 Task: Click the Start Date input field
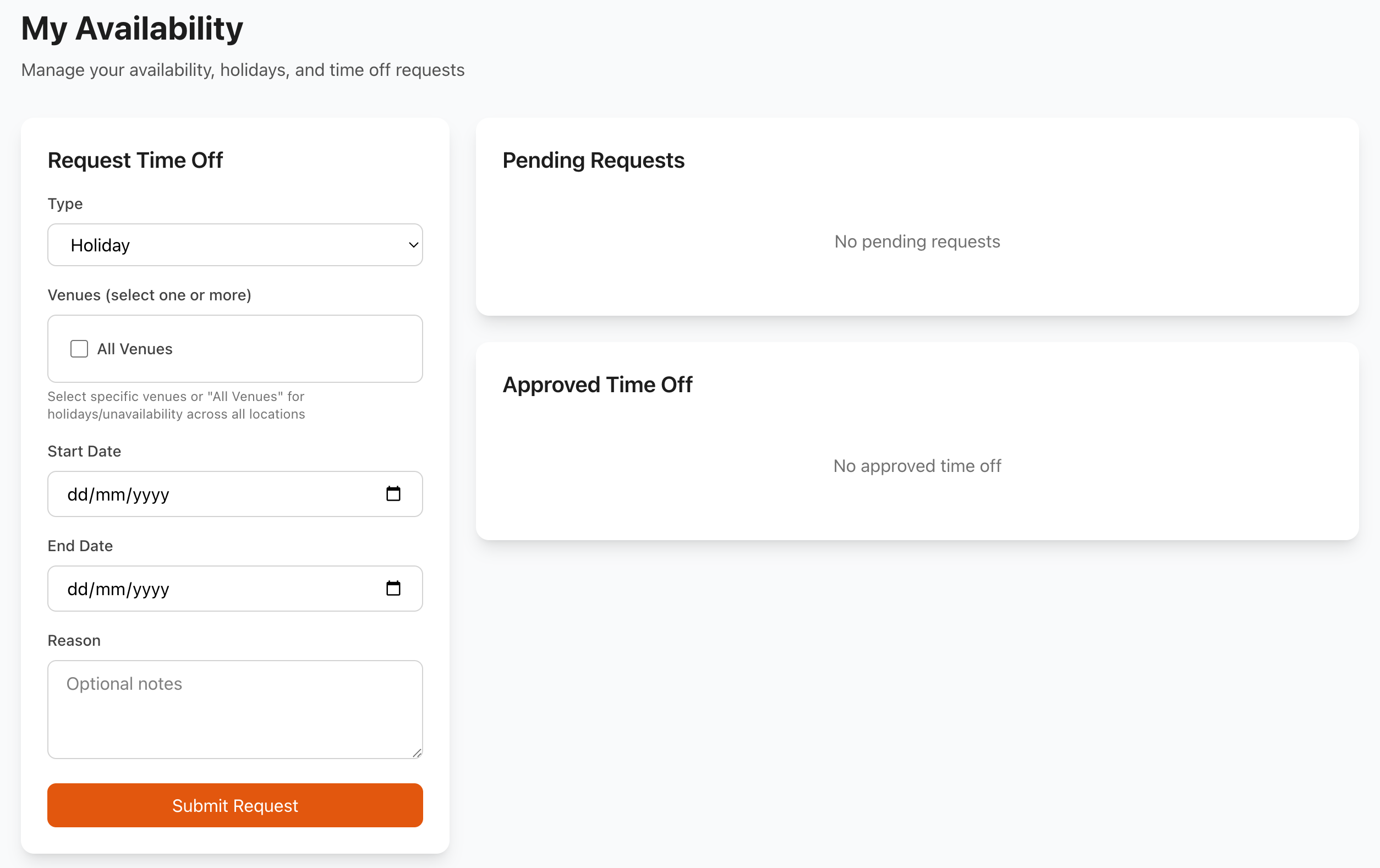pos(201,494)
